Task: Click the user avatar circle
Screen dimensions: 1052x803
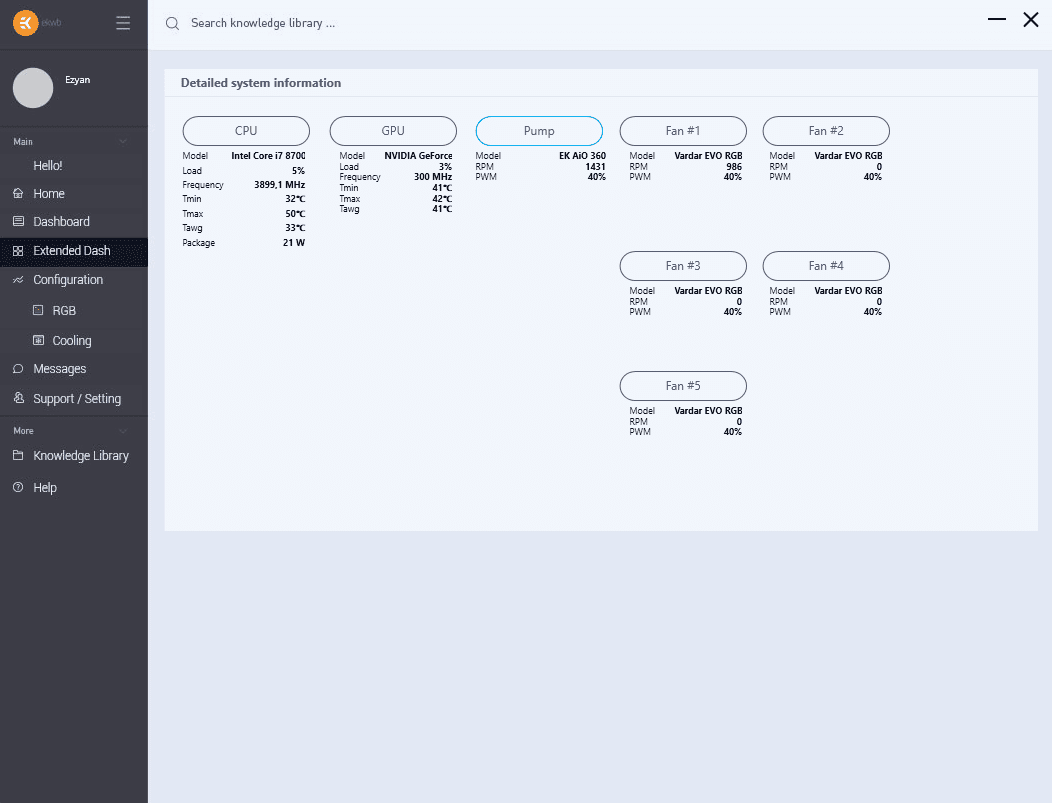Action: tap(33, 88)
